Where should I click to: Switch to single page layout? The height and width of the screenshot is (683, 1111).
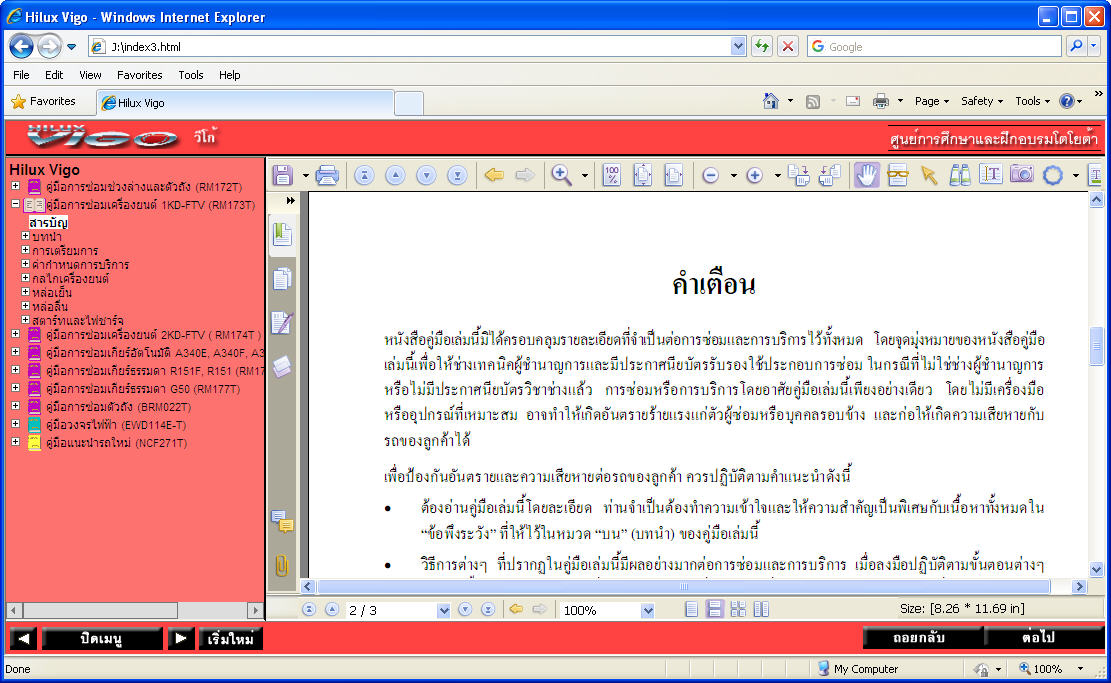click(x=692, y=609)
